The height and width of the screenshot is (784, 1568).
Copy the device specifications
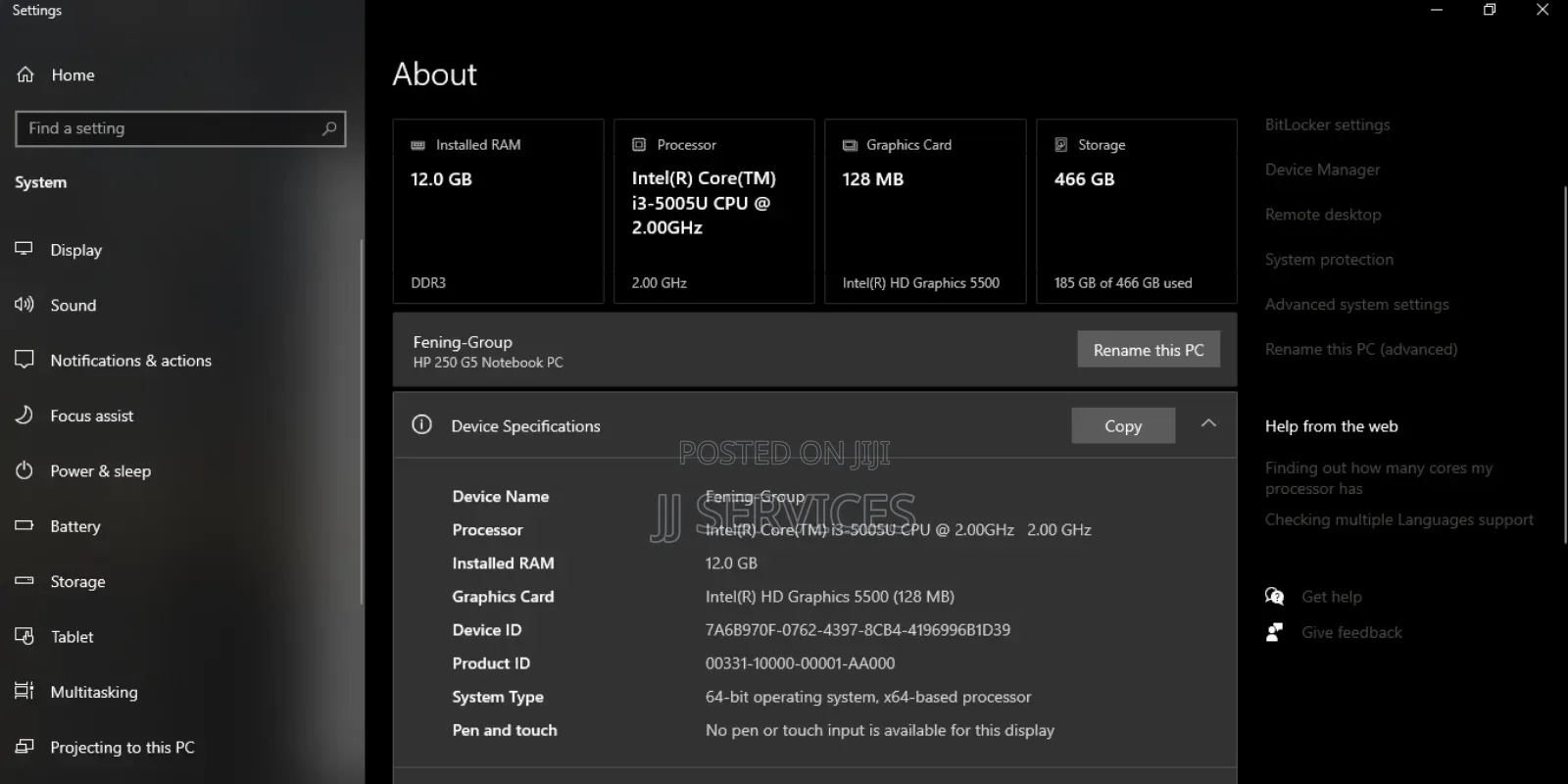[1123, 425]
